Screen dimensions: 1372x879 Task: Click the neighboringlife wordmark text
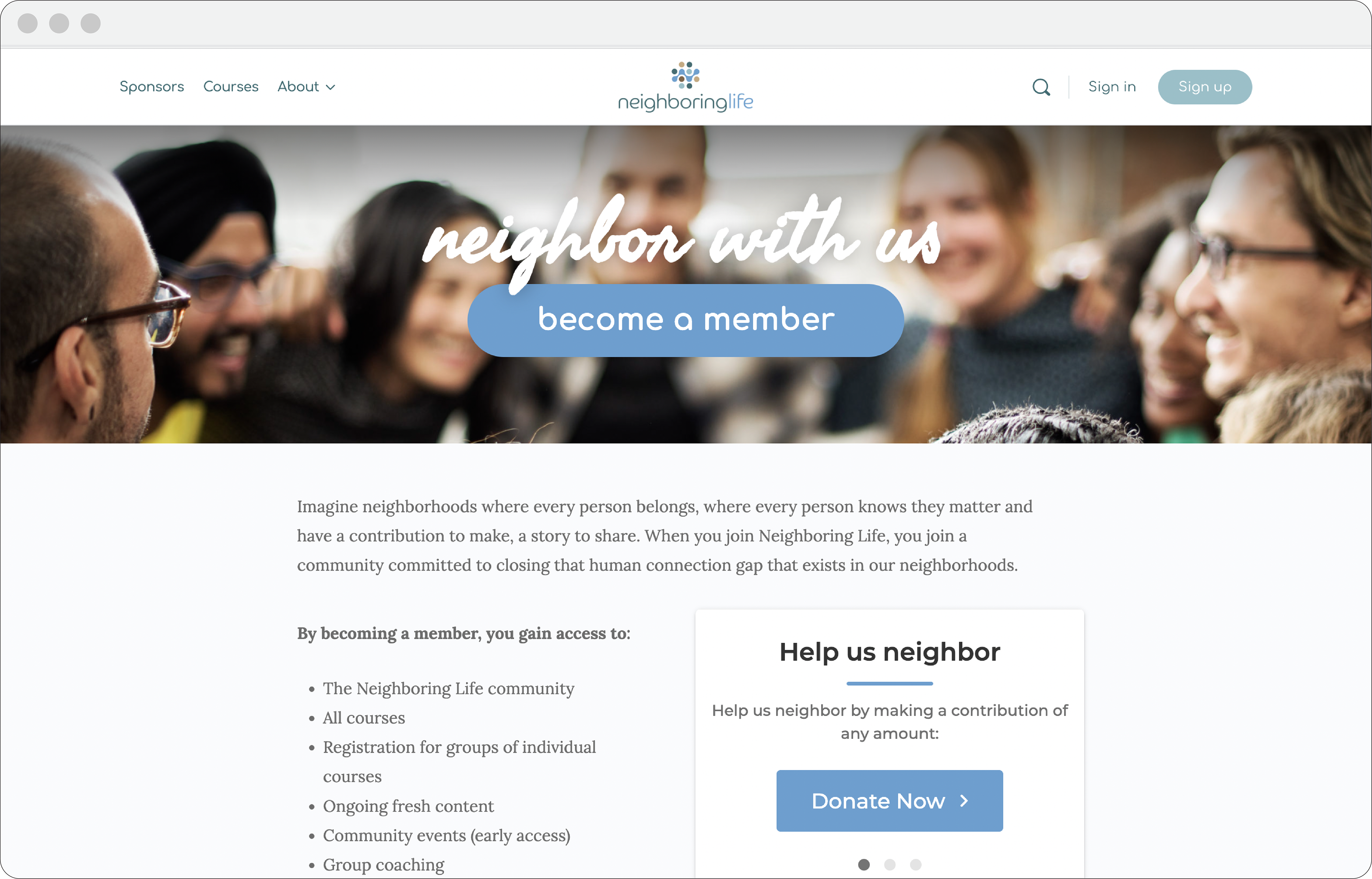685,102
